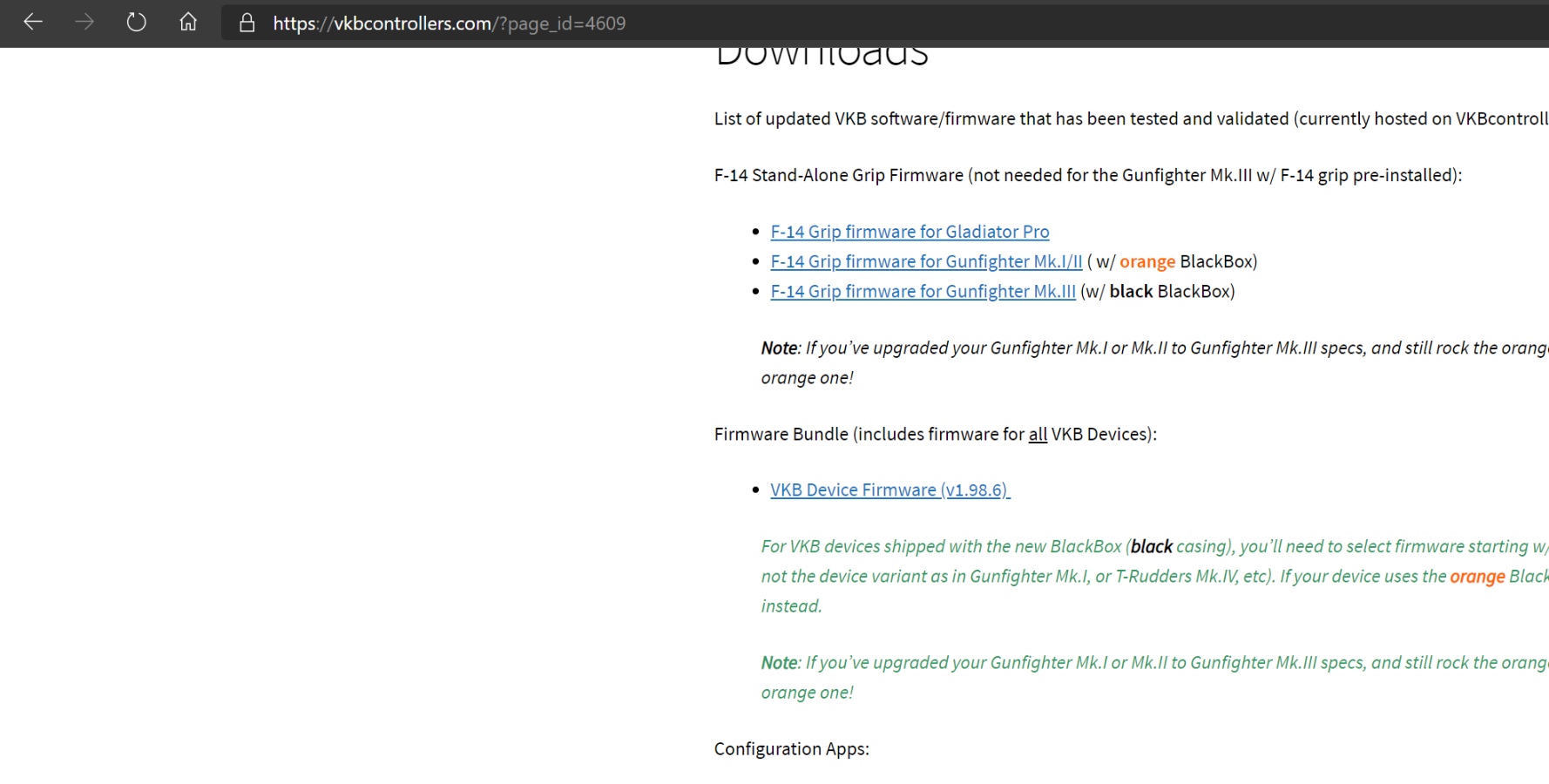Click bold 'black' in the green paragraph
Viewport: 1549px width, 784px height.
[x=1151, y=546]
